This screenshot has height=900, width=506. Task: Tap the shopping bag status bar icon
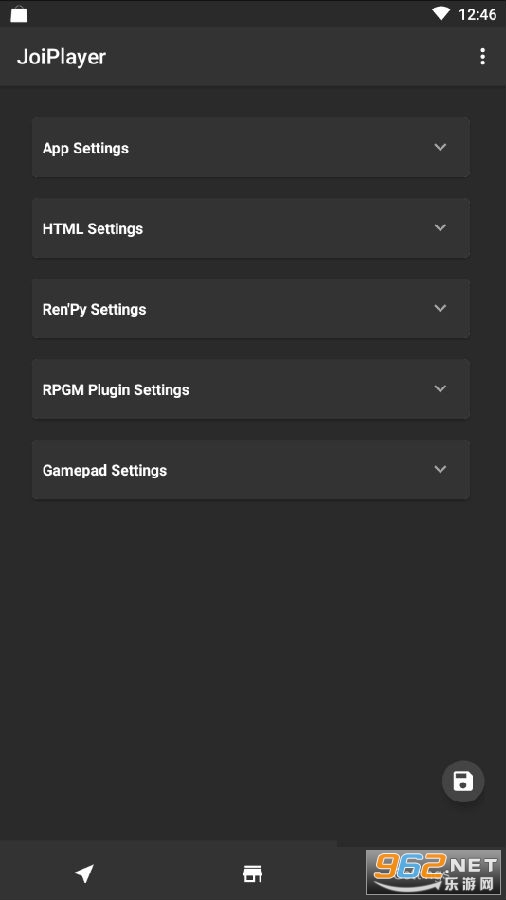click(x=19, y=14)
